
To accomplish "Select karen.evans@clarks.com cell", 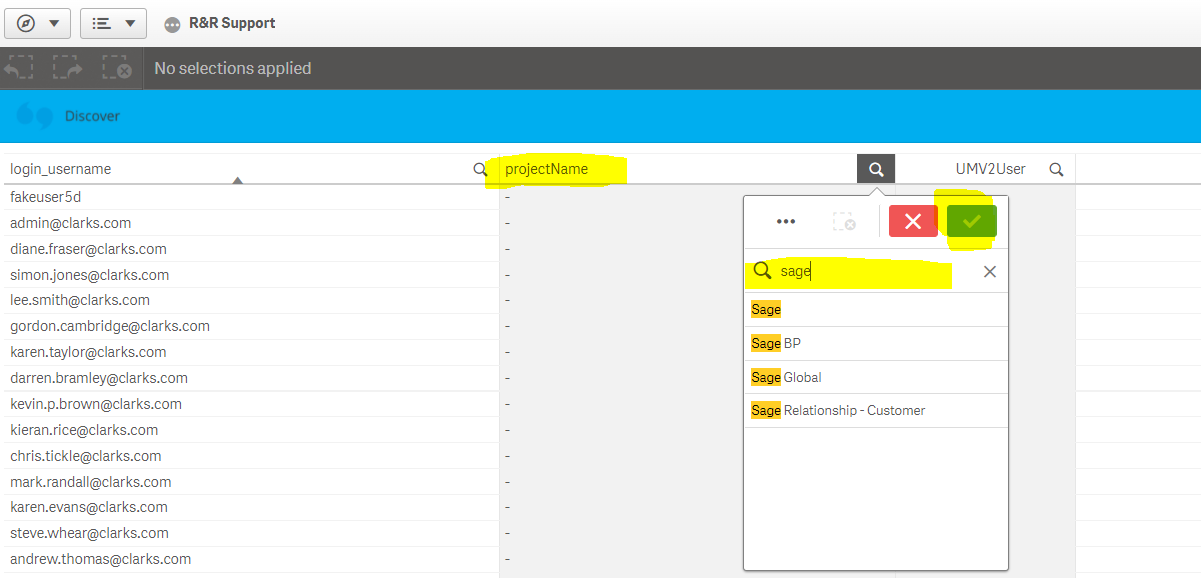I will tap(249, 507).
